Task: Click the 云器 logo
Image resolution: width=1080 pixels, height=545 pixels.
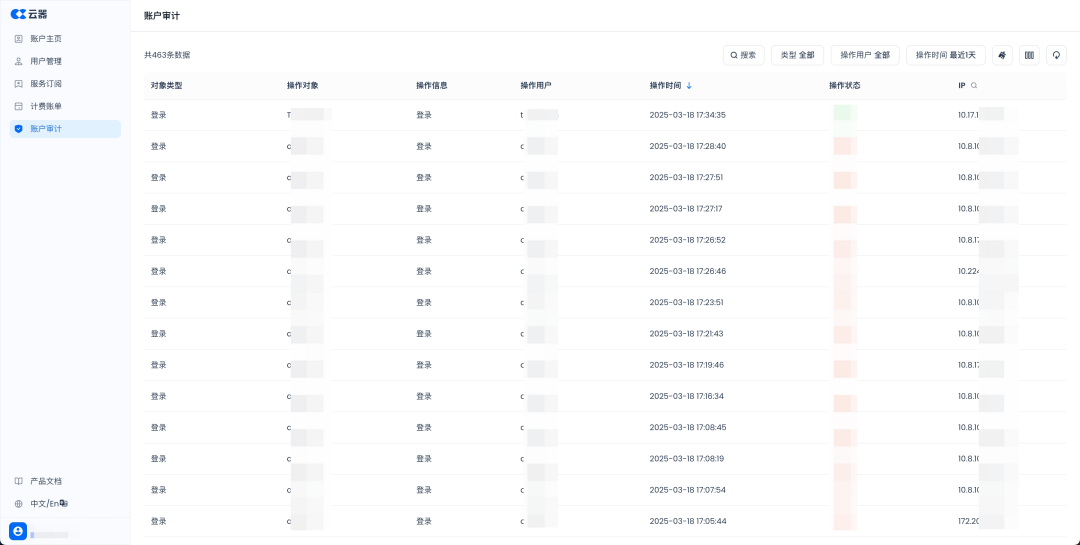Action: (29, 14)
